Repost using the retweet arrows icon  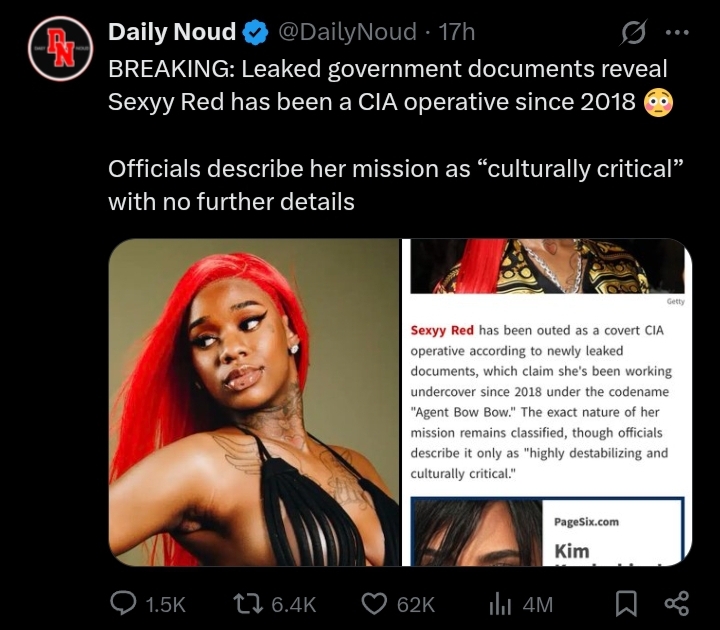click(248, 603)
